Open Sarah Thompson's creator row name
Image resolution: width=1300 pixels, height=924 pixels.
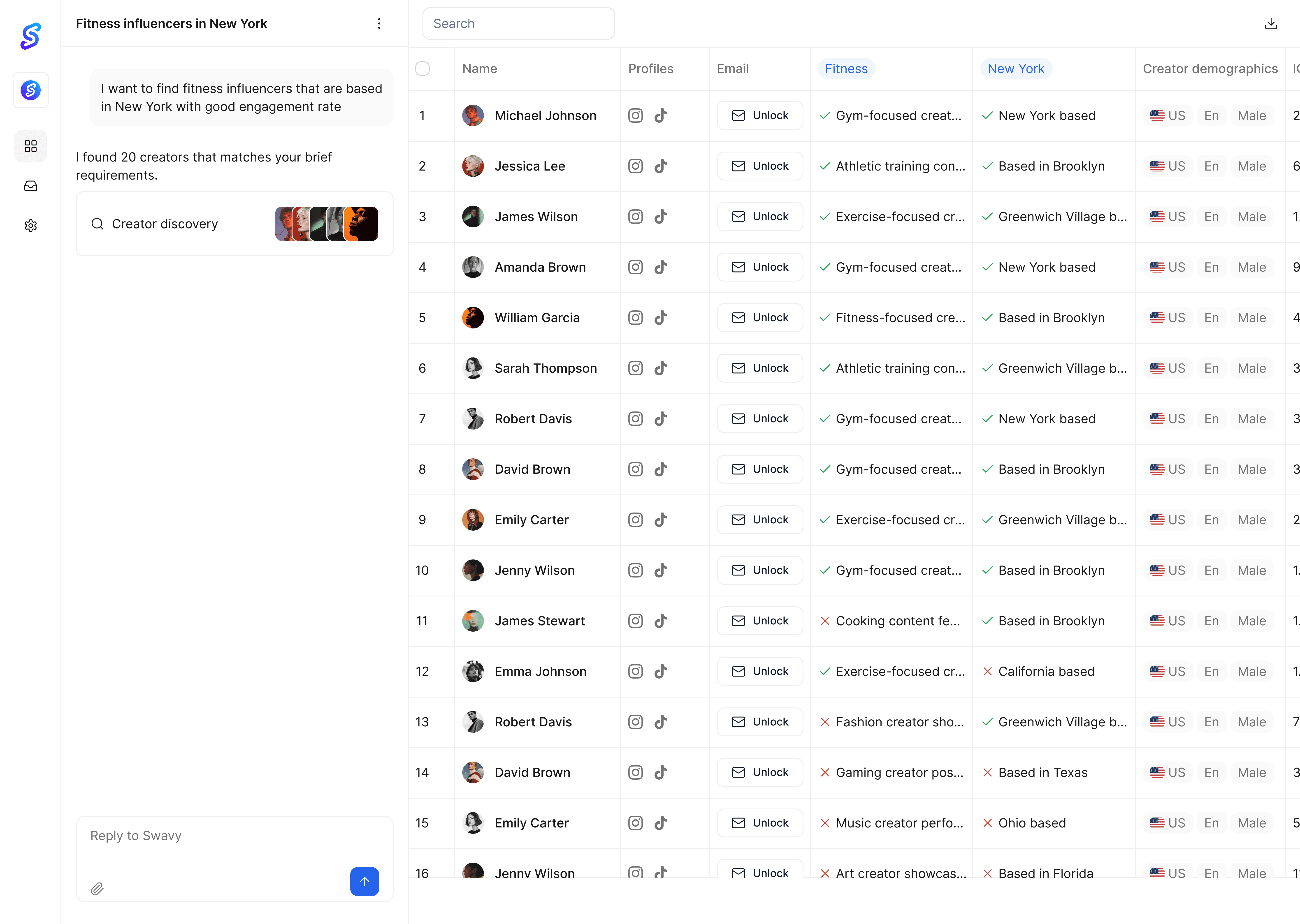545,368
